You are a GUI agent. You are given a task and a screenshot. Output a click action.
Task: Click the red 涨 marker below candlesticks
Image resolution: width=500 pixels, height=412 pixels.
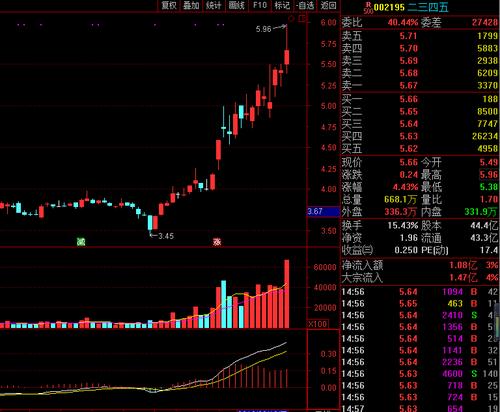point(217,242)
